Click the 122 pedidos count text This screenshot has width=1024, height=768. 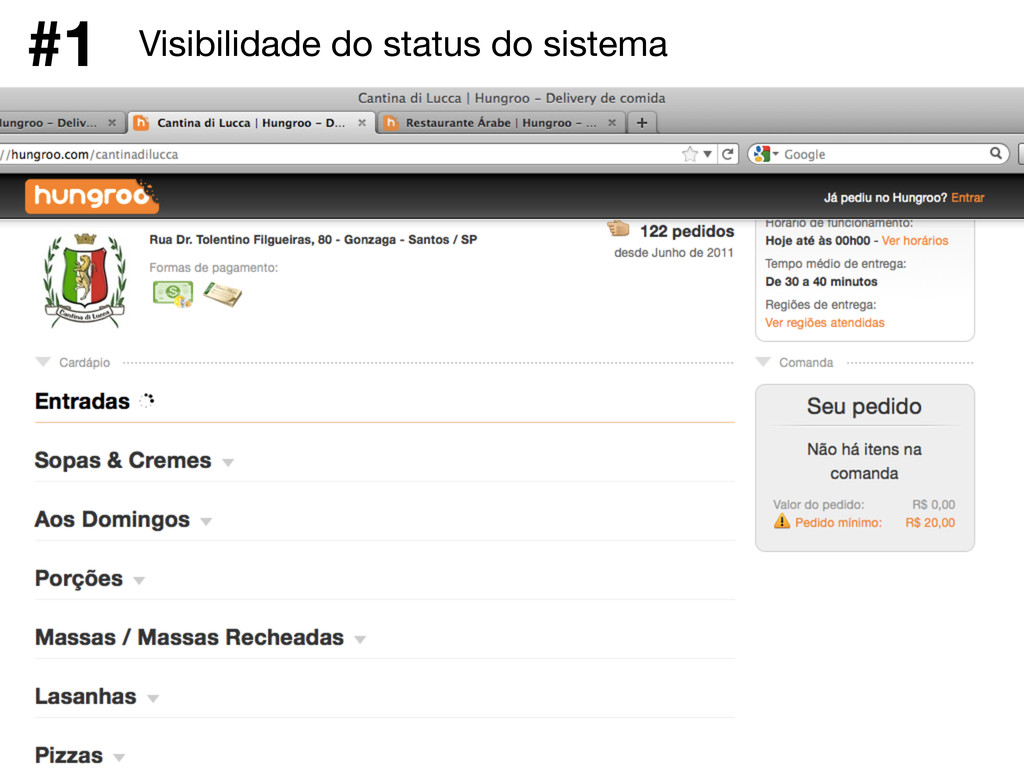687,231
